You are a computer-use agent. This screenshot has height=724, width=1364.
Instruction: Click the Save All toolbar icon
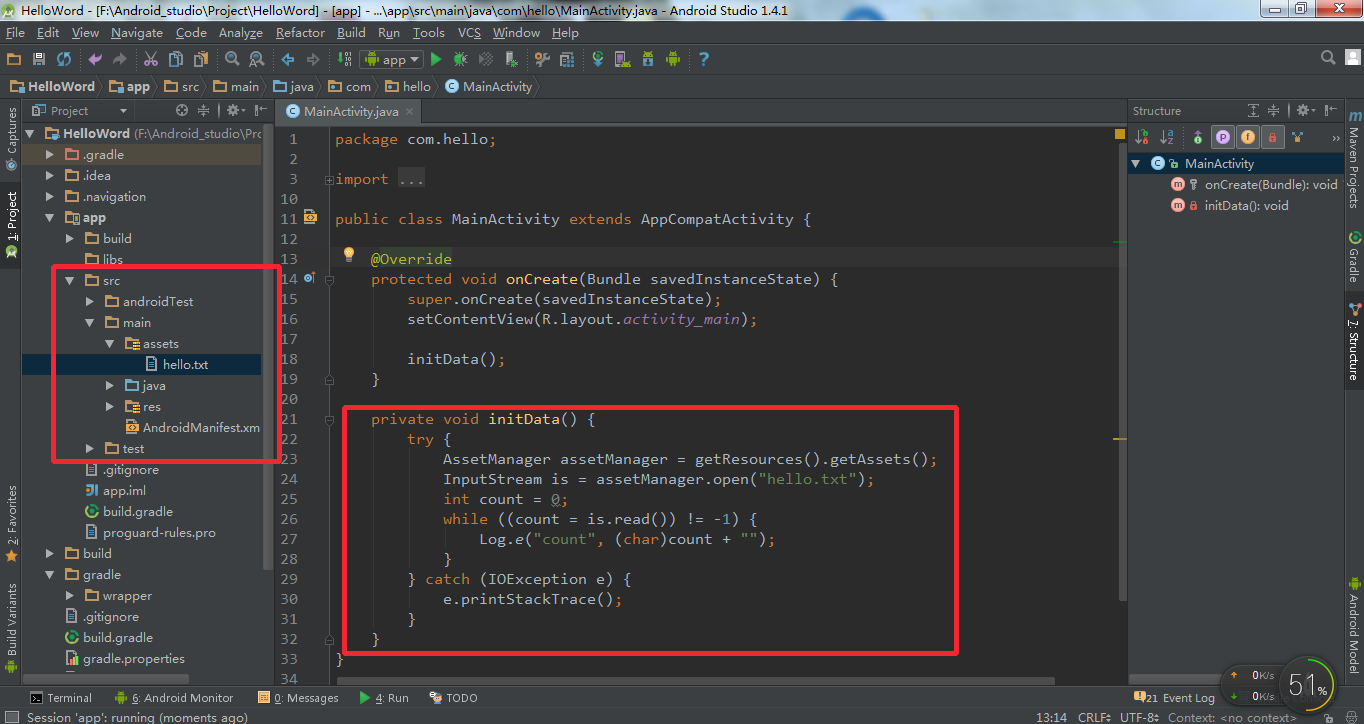[39, 59]
